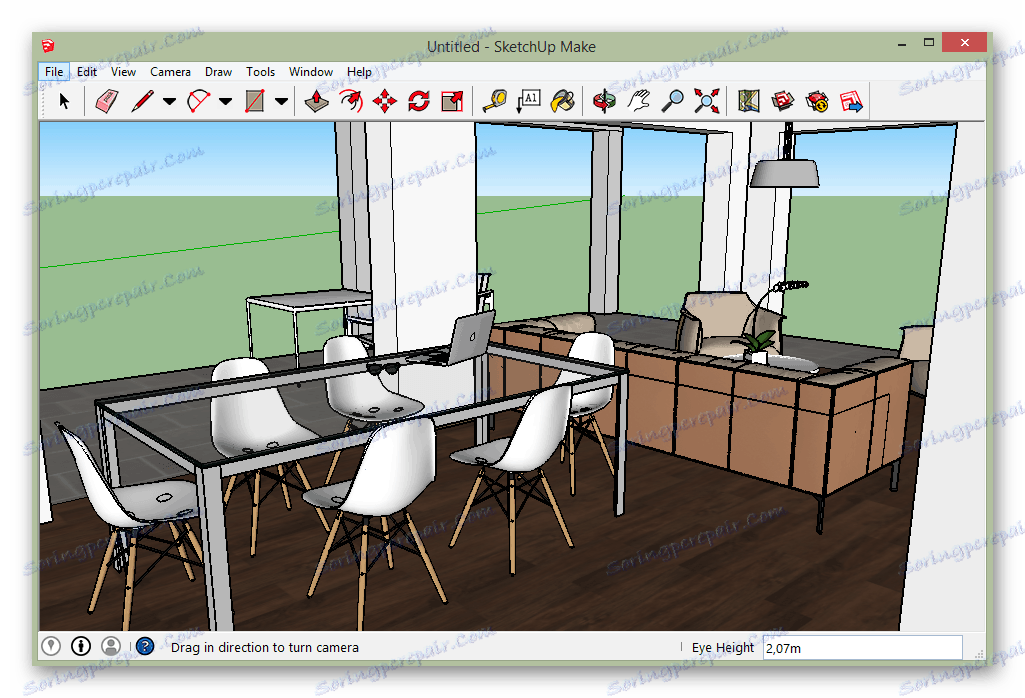Click the "Drag in direction to turn camera" hint
This screenshot has width=1025, height=698.
(265, 648)
